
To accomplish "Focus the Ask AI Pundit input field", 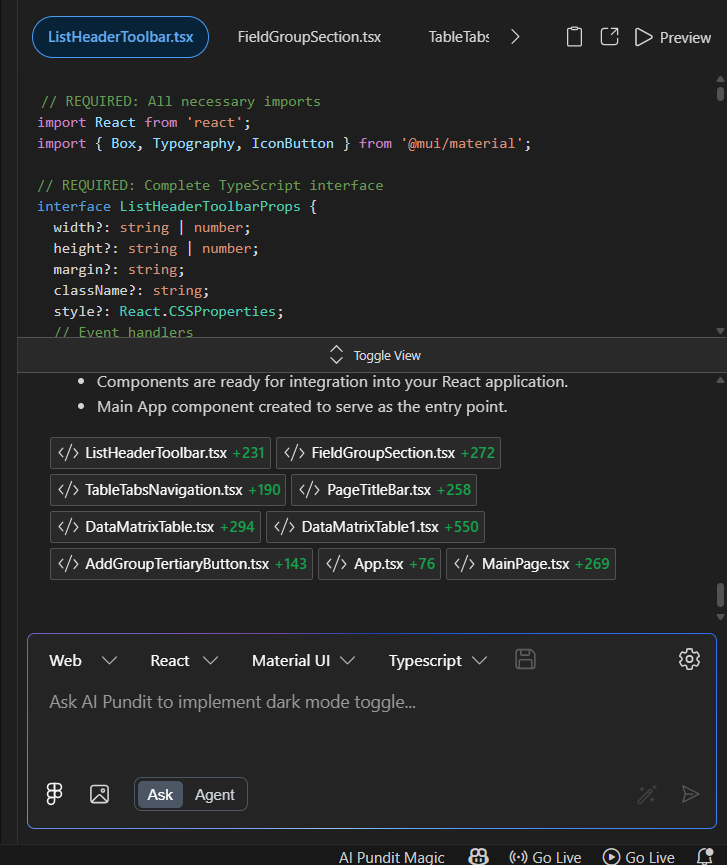I will coord(372,723).
